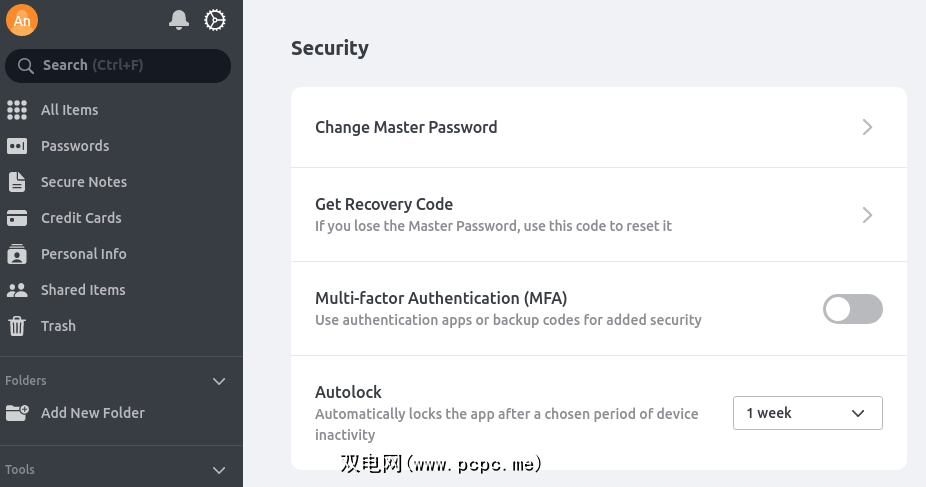Click the orange account avatar icon
This screenshot has height=487, width=926.
[22, 20]
